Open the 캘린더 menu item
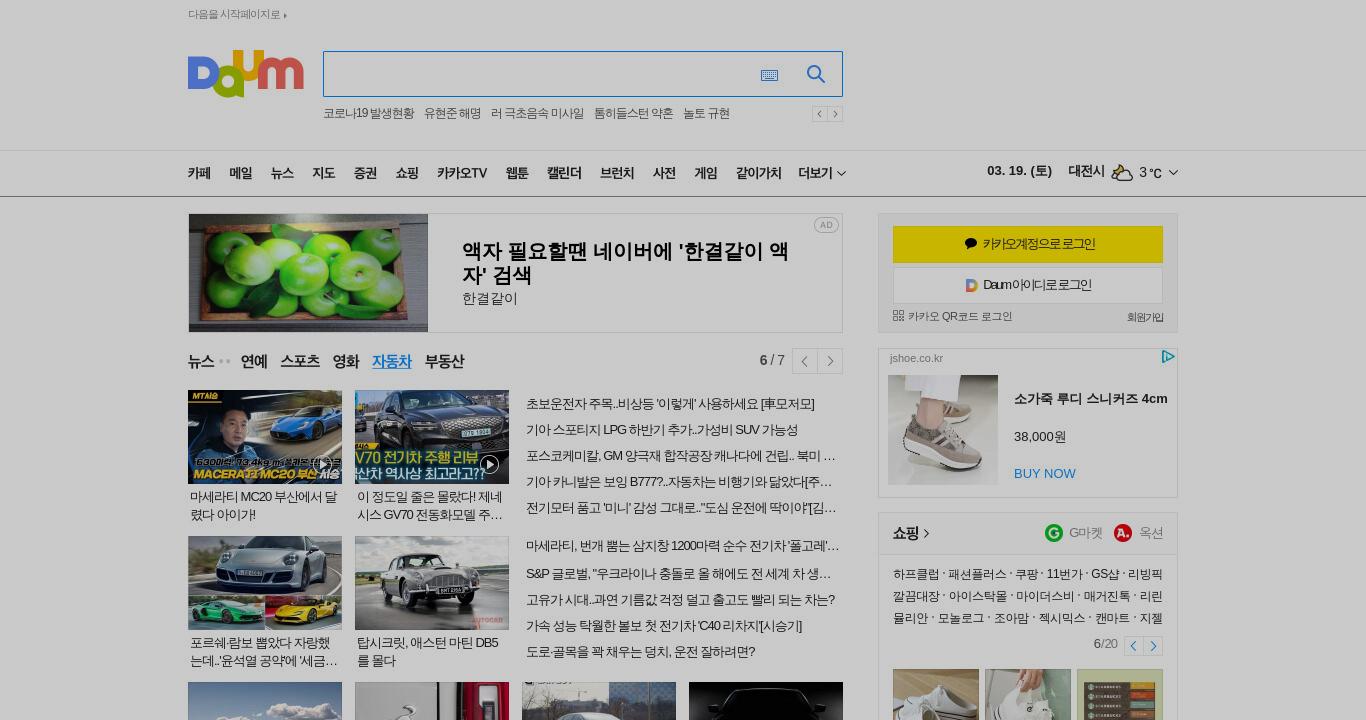1366x720 pixels. tap(564, 173)
